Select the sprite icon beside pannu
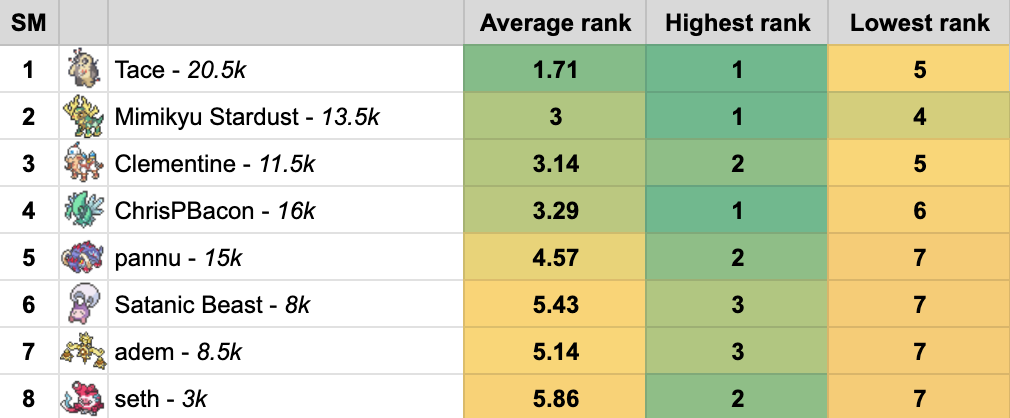 click(83, 257)
